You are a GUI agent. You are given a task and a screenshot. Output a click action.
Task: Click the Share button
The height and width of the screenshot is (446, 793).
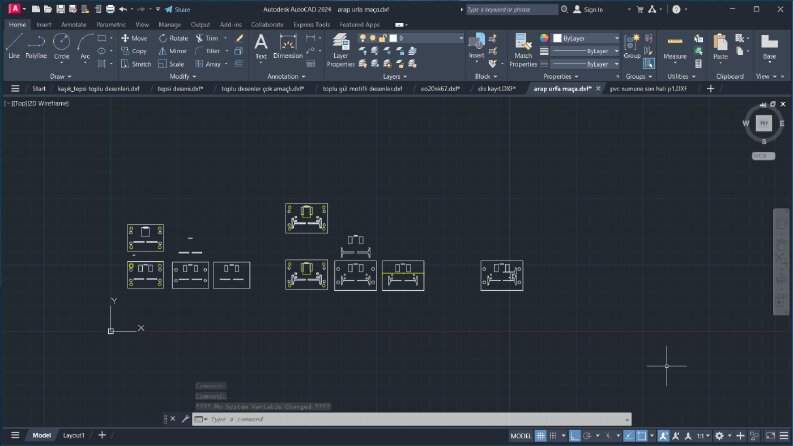(x=178, y=9)
